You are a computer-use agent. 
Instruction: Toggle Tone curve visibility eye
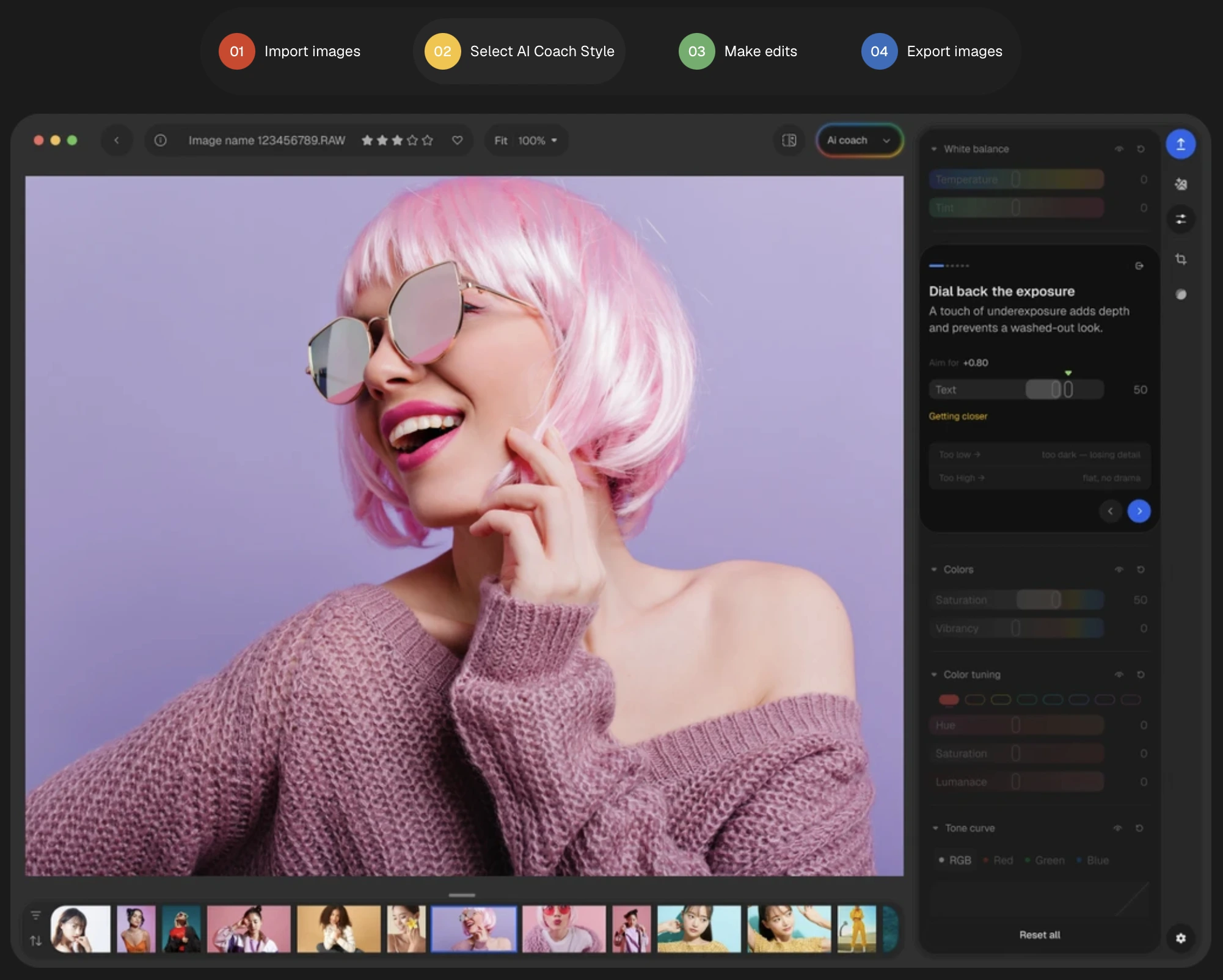coord(1117,828)
